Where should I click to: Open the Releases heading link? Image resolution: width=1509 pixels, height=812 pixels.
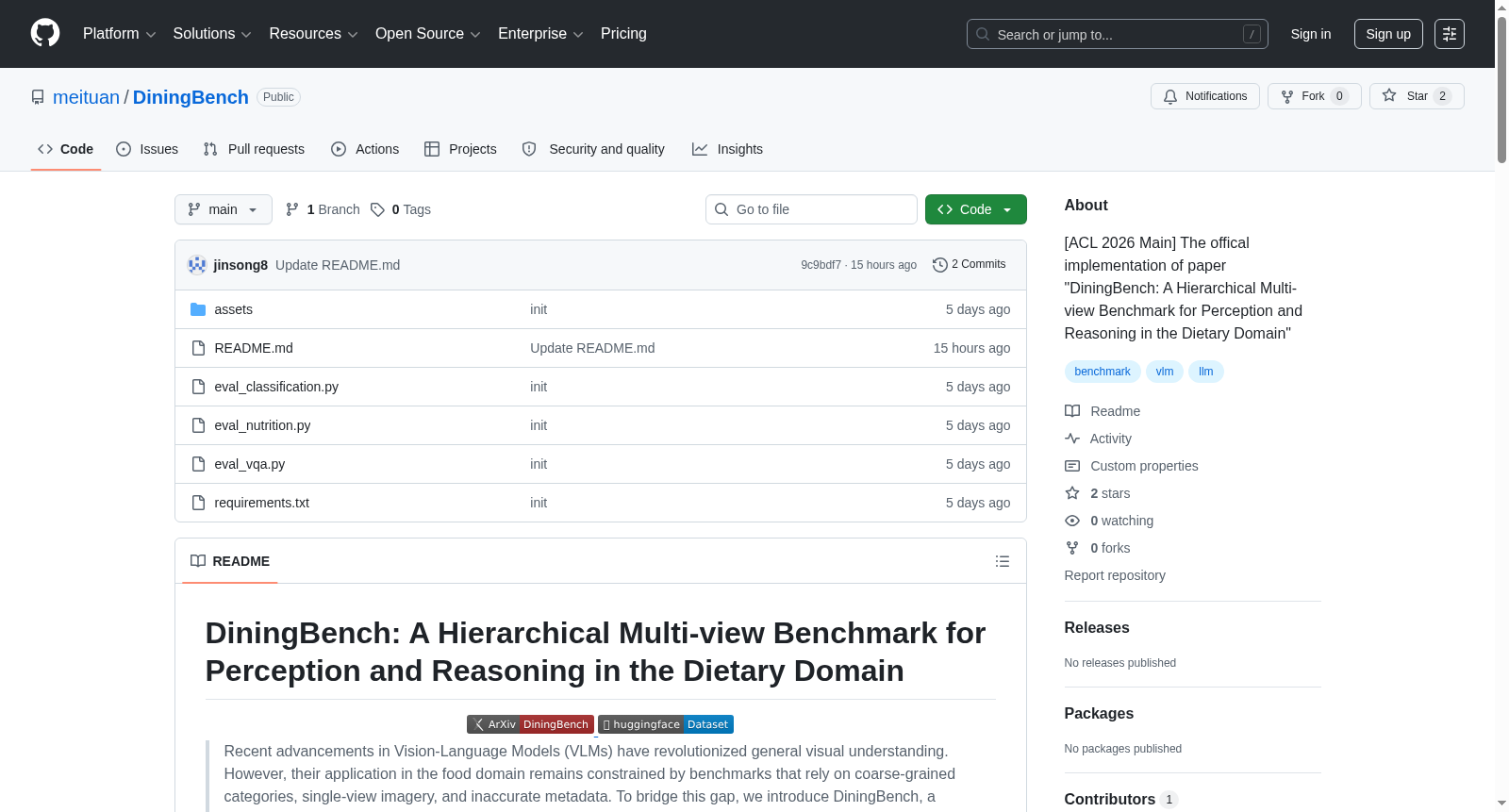[x=1097, y=628]
